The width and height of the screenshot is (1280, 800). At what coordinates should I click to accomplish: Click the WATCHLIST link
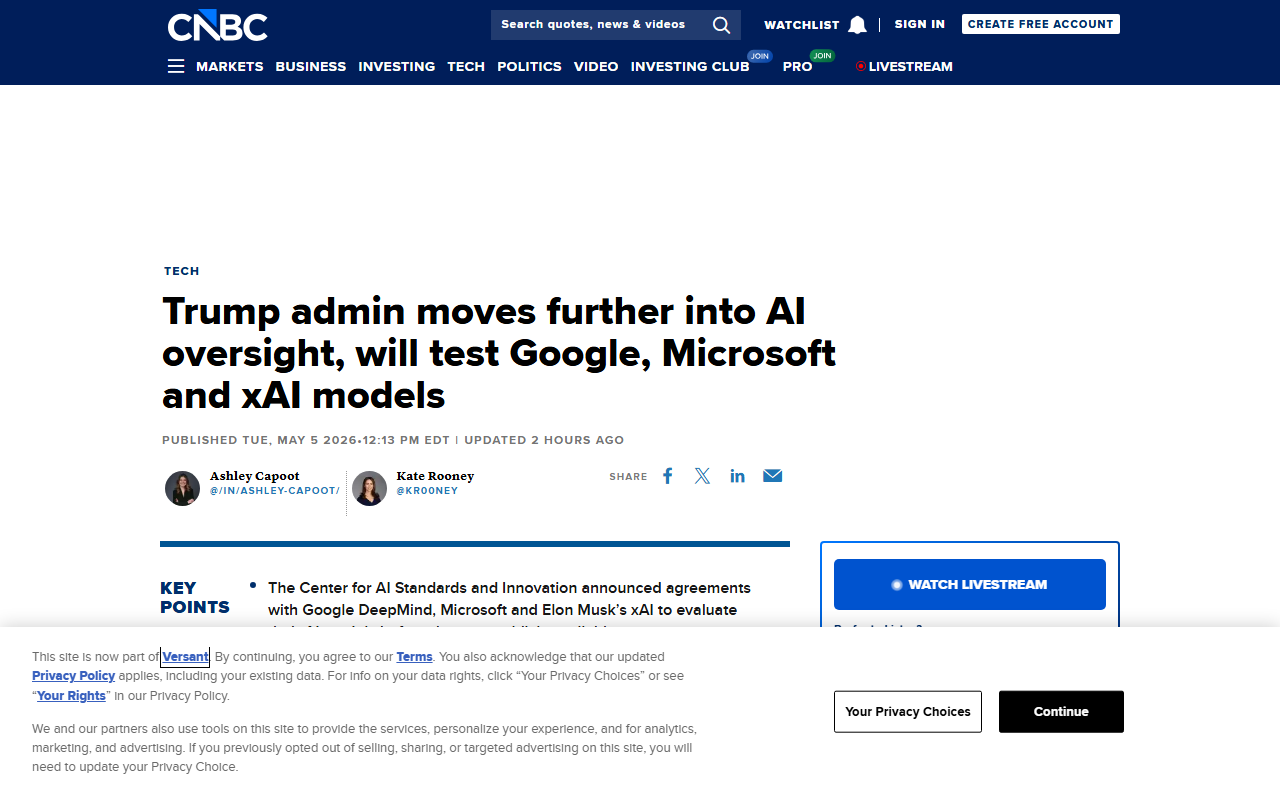[x=802, y=25]
